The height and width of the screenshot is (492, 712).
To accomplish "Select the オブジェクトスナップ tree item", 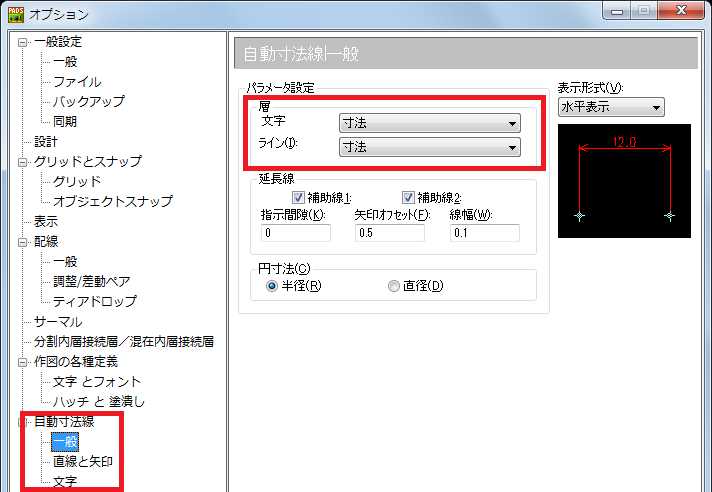I will 113,201.
